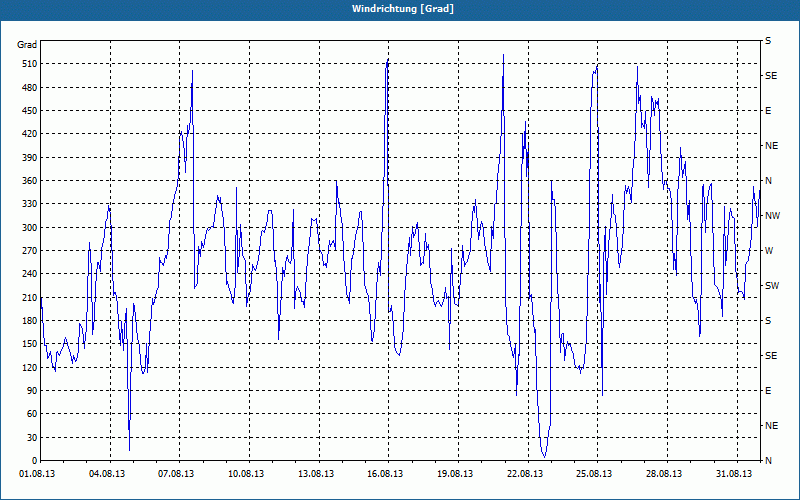Select the y-axis value 390

(28, 158)
